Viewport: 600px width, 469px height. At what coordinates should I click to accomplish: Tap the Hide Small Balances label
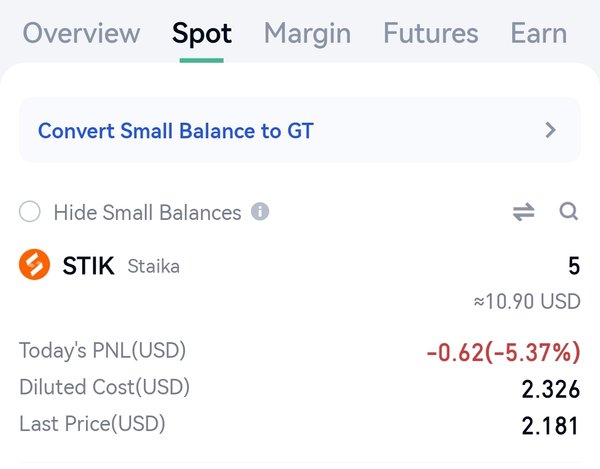pyautogui.click(x=147, y=212)
